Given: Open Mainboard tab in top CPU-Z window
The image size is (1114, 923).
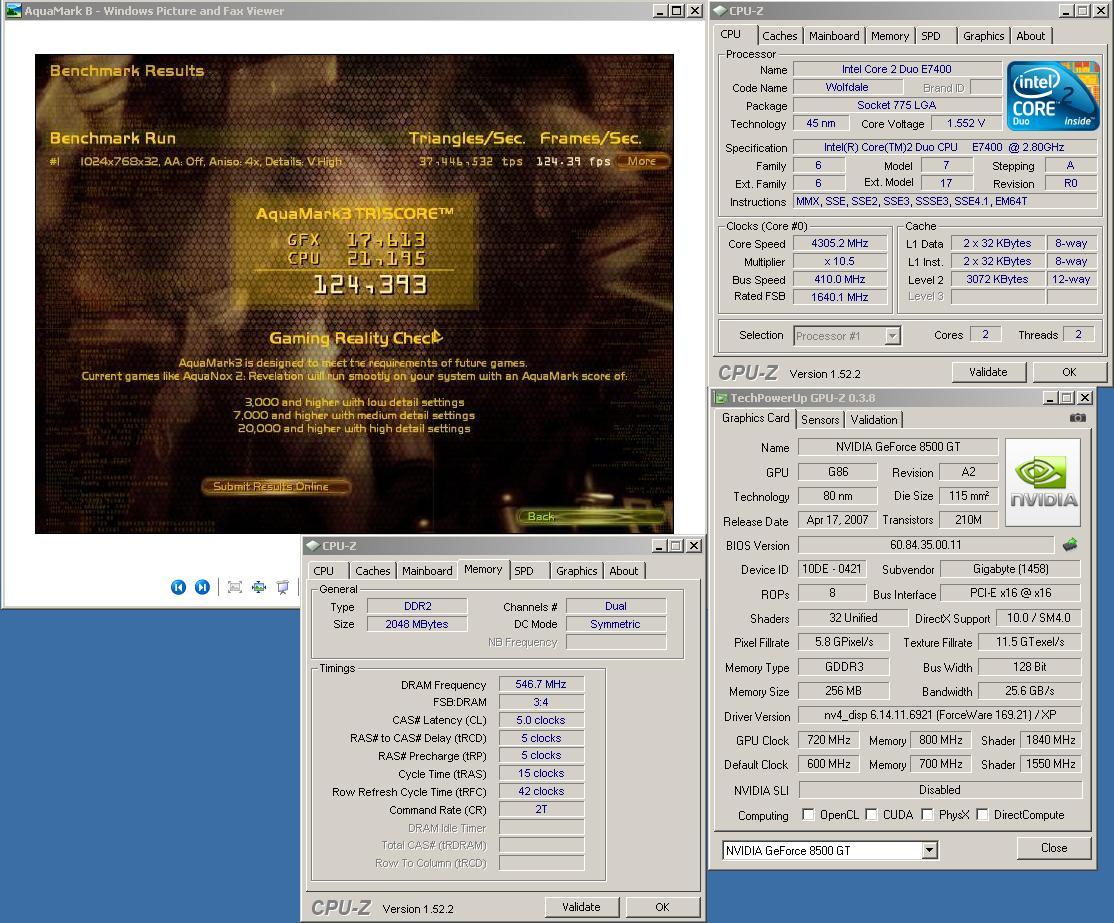Looking at the screenshot, I should pyautogui.click(x=834, y=36).
